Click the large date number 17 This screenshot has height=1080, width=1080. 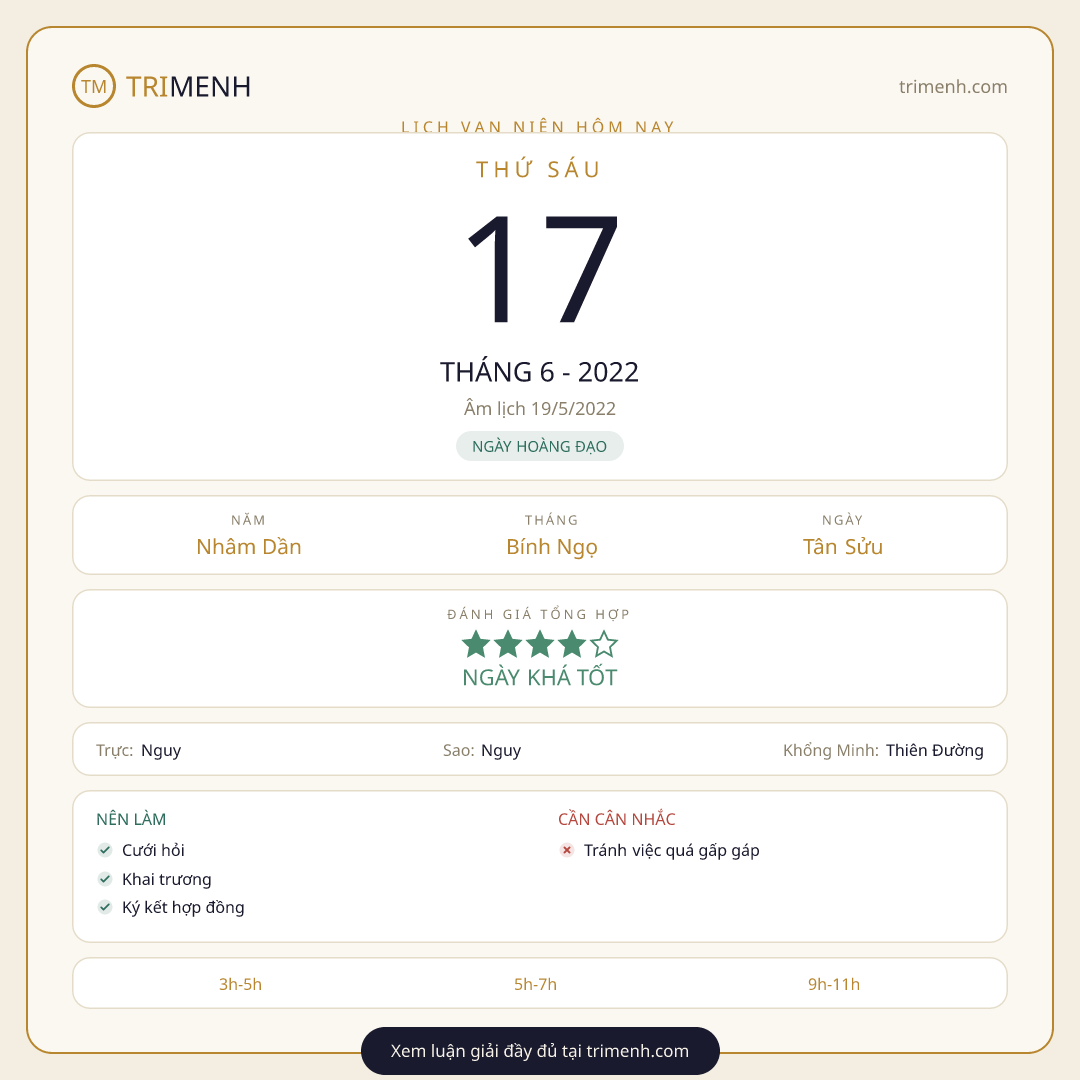point(542,269)
